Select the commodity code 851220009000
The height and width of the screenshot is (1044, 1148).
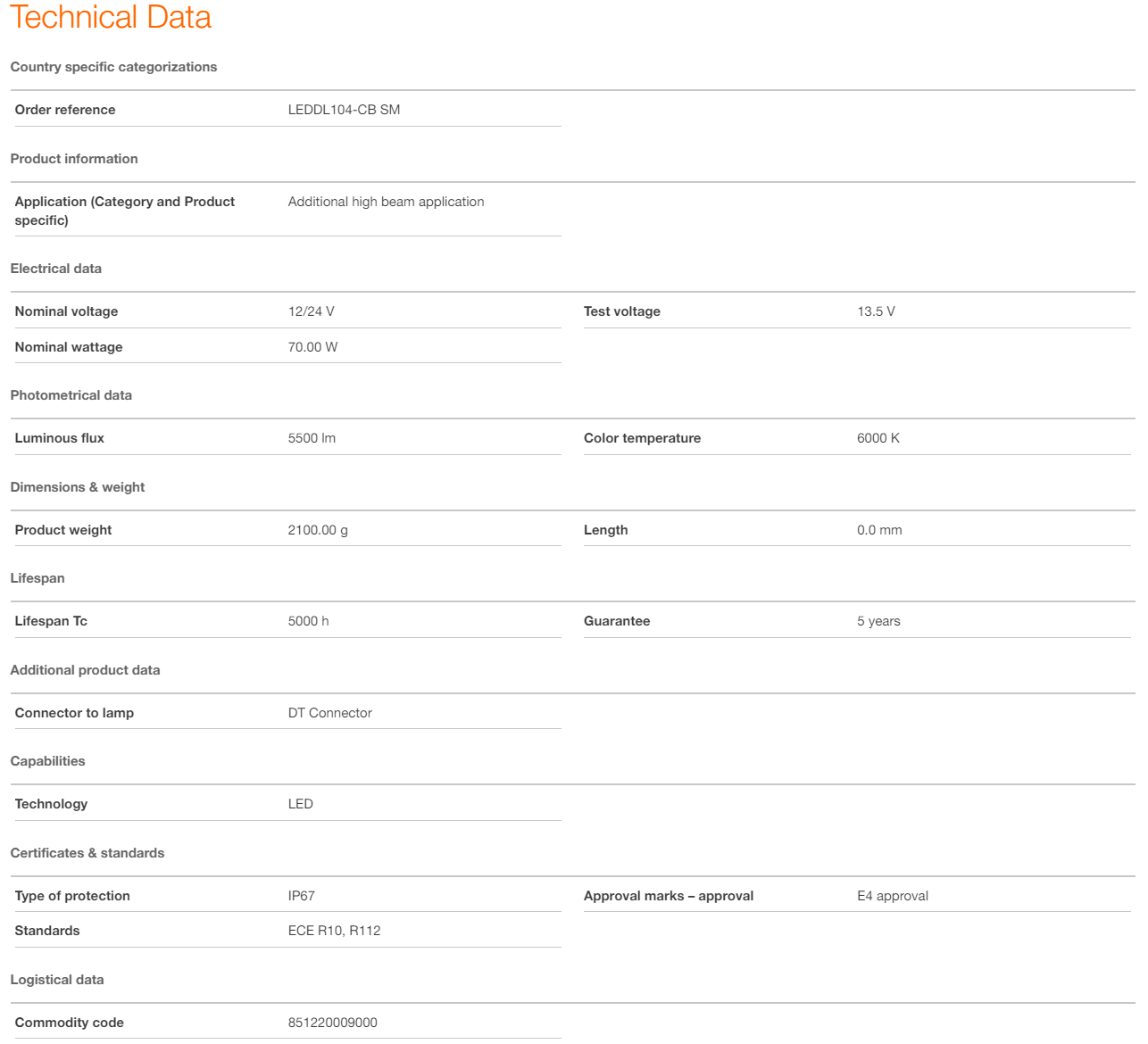coord(332,1023)
